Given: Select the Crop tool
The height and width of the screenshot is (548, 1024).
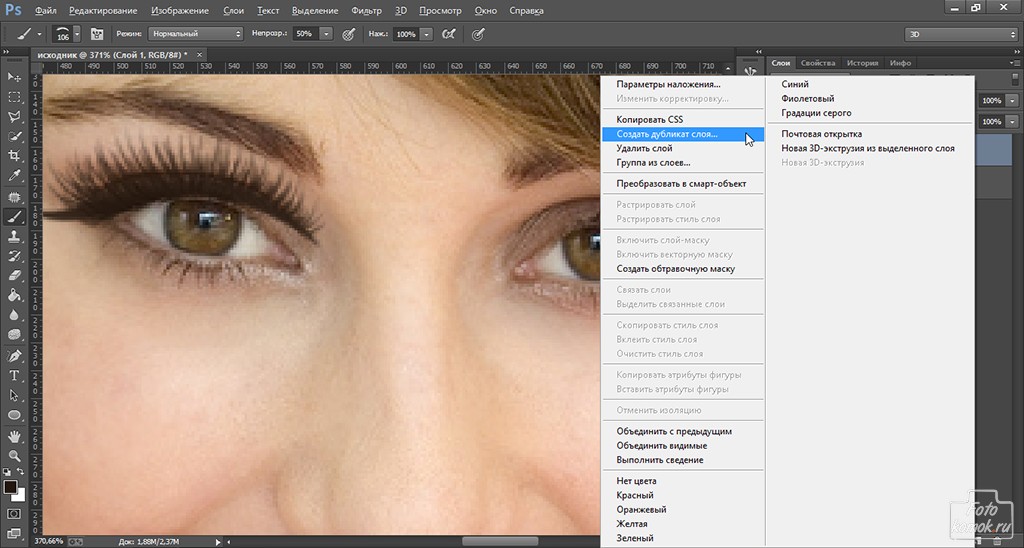Looking at the screenshot, I should [x=14, y=156].
